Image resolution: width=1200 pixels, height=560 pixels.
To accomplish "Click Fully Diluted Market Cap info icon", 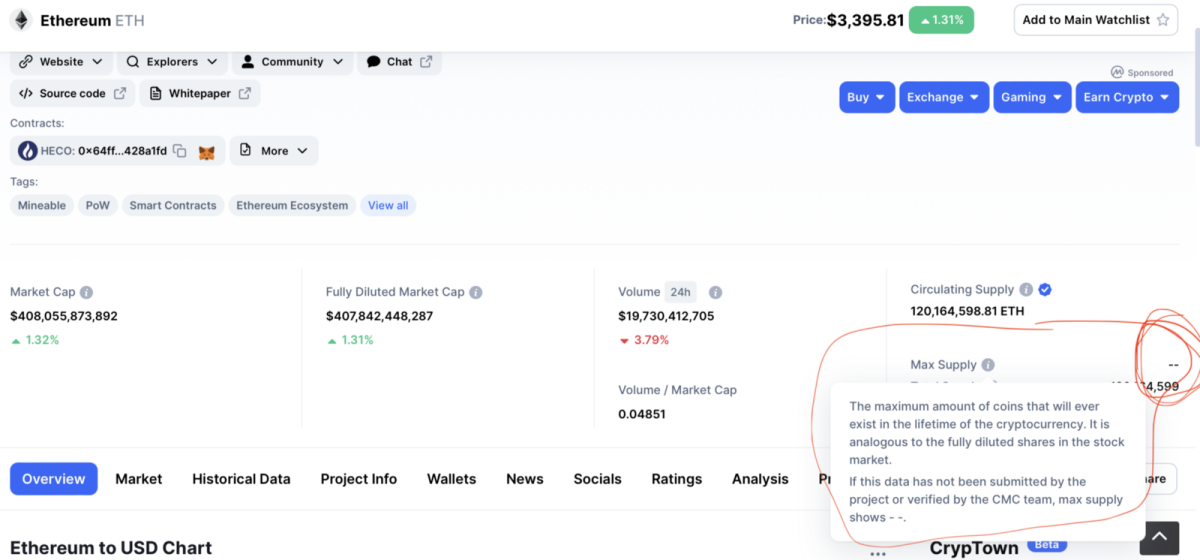I will click(476, 293).
